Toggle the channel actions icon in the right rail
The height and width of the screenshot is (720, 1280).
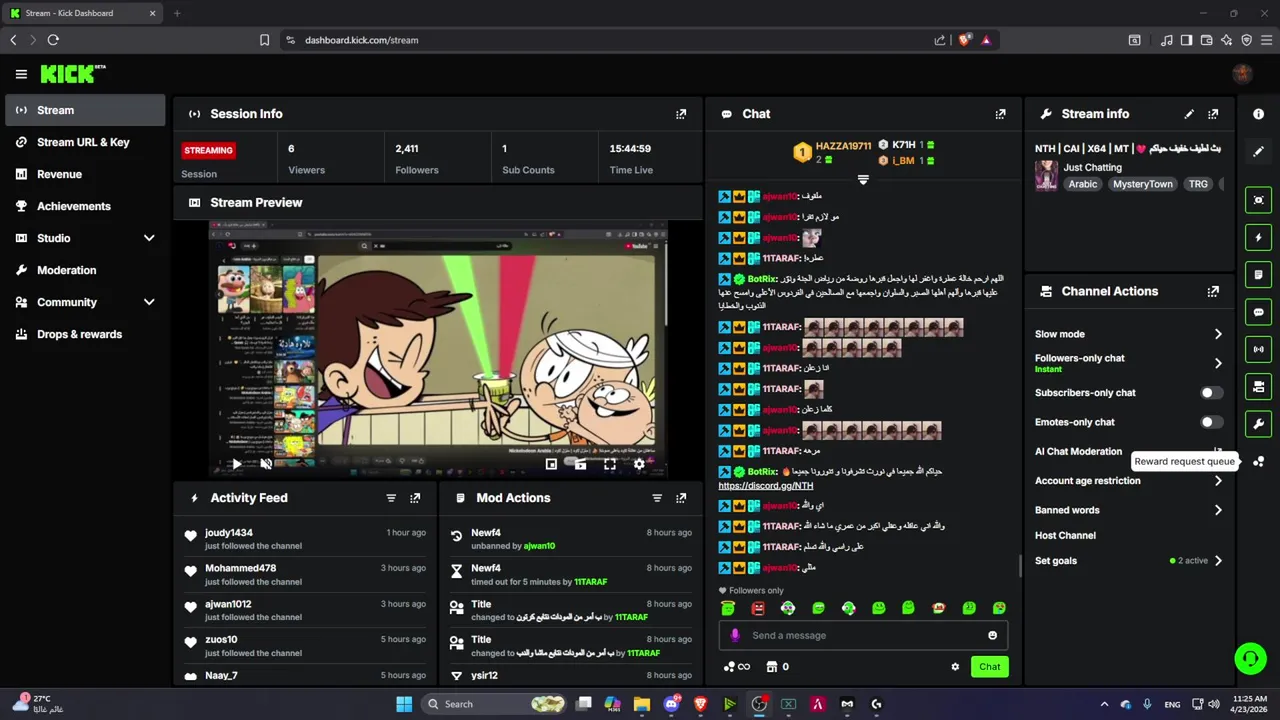(x=1258, y=386)
